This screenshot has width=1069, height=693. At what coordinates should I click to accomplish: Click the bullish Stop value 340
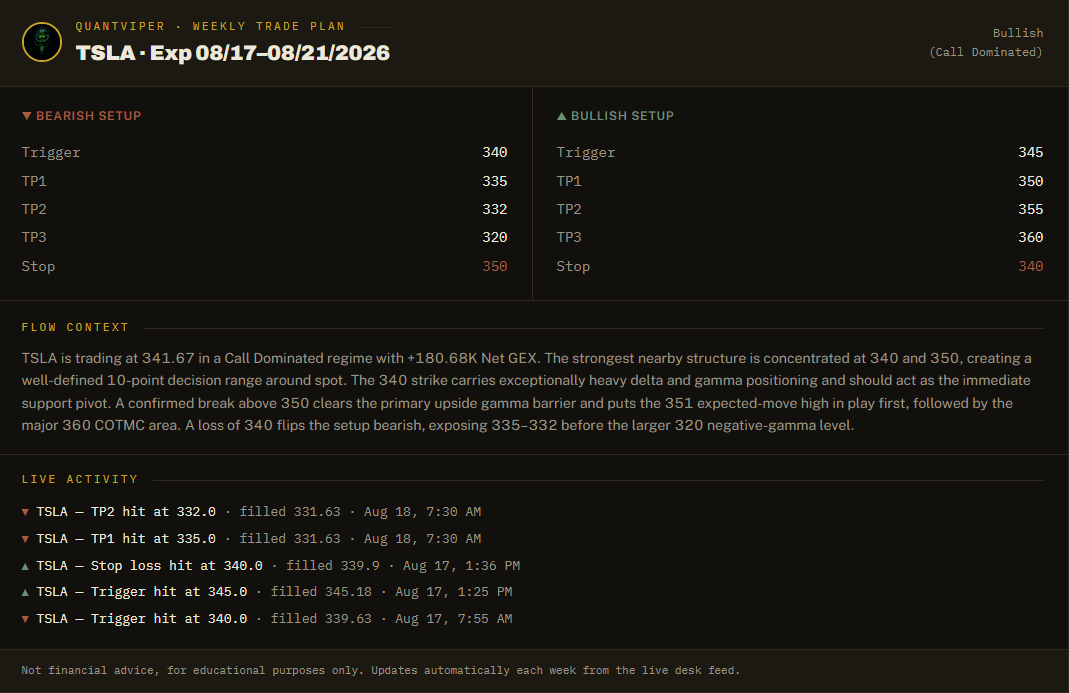1030,267
